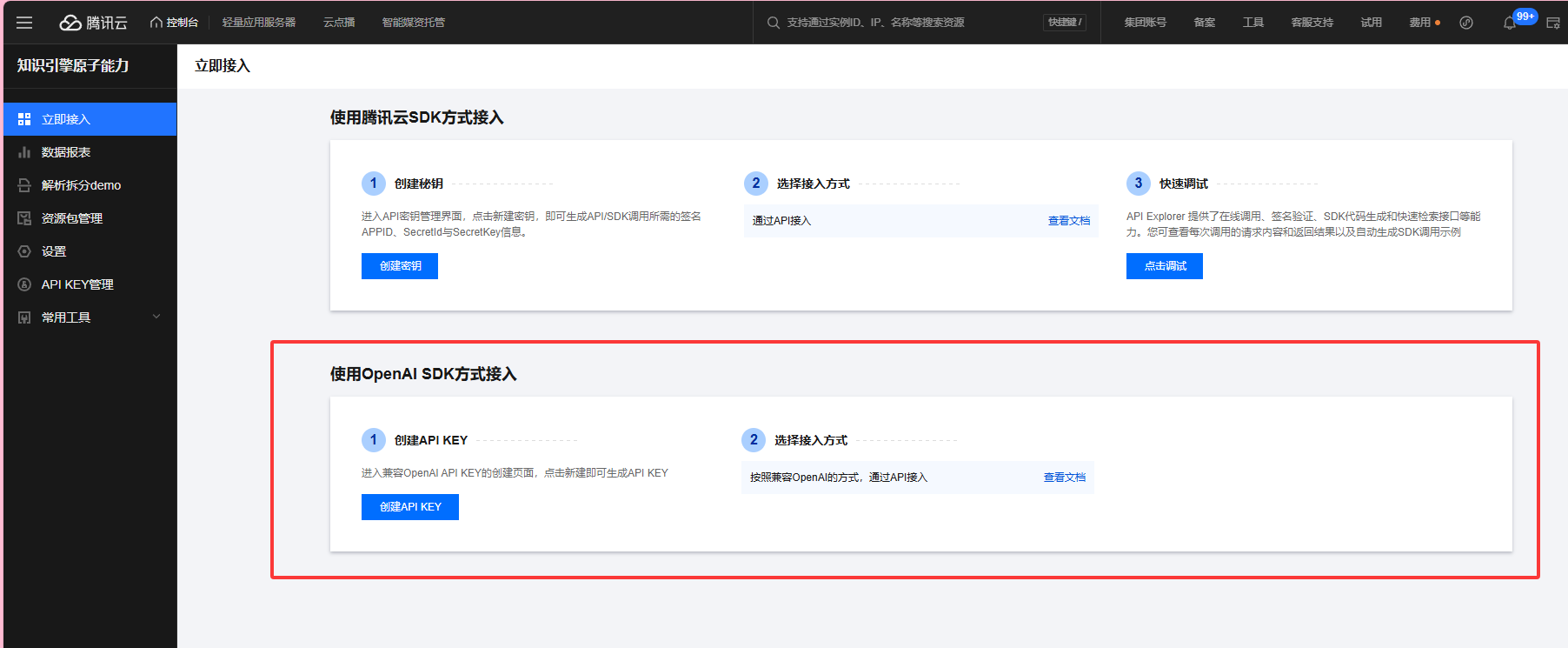This screenshot has height=648, width=1568.
Task: Click the 资源包管理 sidebar icon
Action: (x=24, y=218)
